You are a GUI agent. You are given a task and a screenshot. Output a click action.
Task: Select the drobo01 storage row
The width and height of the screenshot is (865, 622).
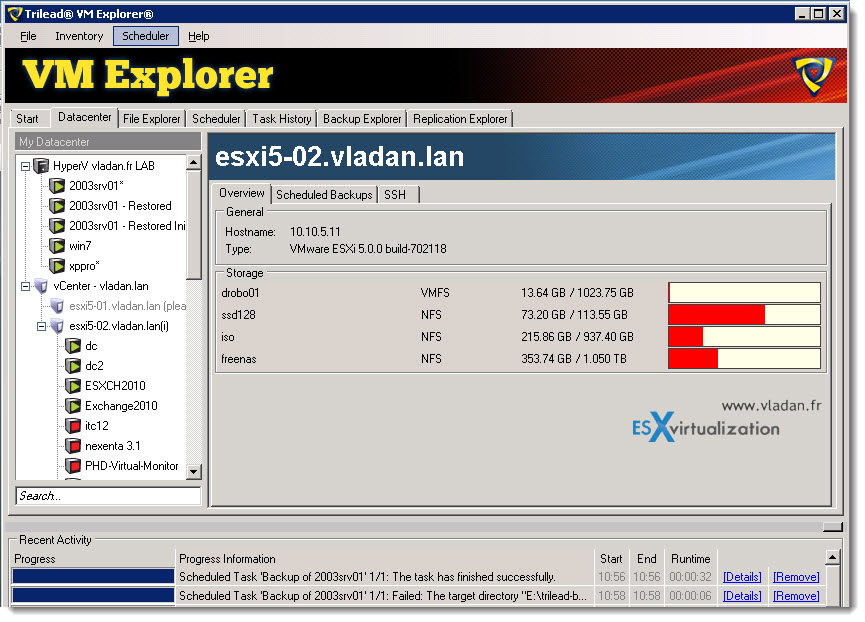tap(520, 292)
